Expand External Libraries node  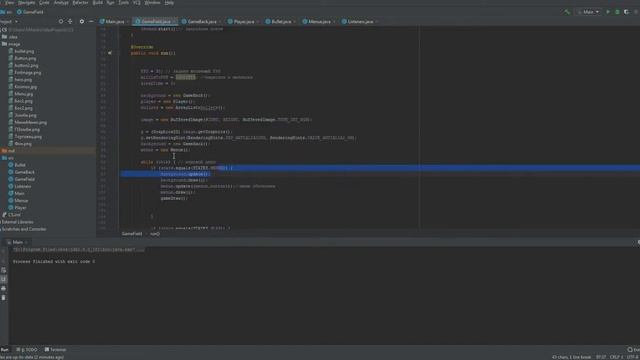click(x=17, y=222)
